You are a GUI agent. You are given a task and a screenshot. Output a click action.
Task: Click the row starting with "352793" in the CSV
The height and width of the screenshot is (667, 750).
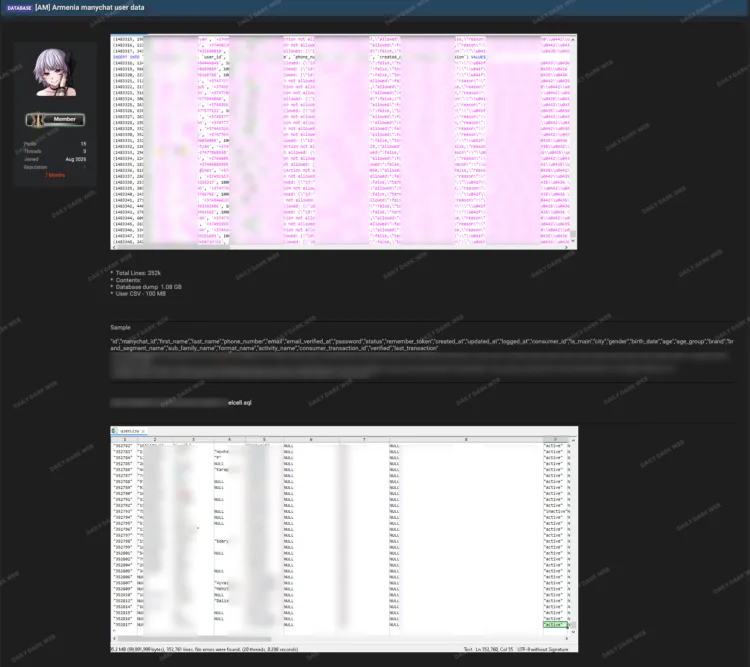click(x=342, y=511)
